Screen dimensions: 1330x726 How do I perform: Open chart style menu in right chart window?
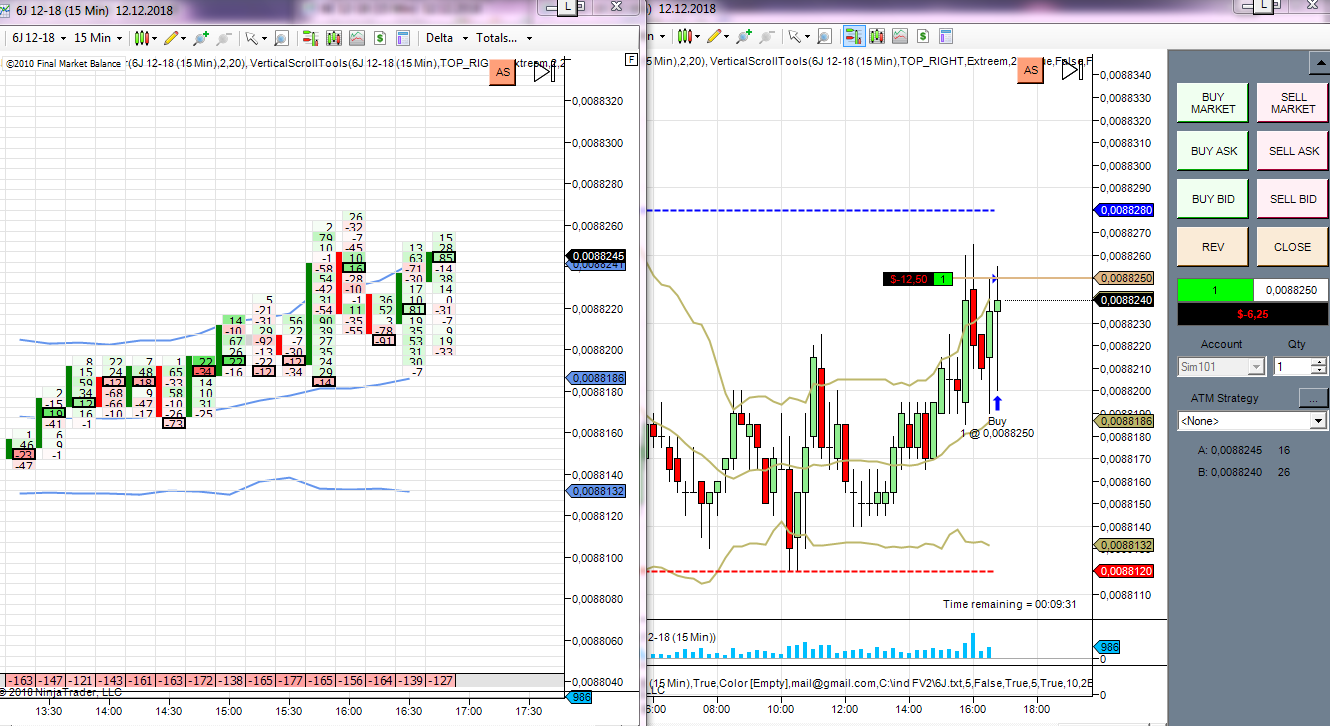(x=687, y=38)
